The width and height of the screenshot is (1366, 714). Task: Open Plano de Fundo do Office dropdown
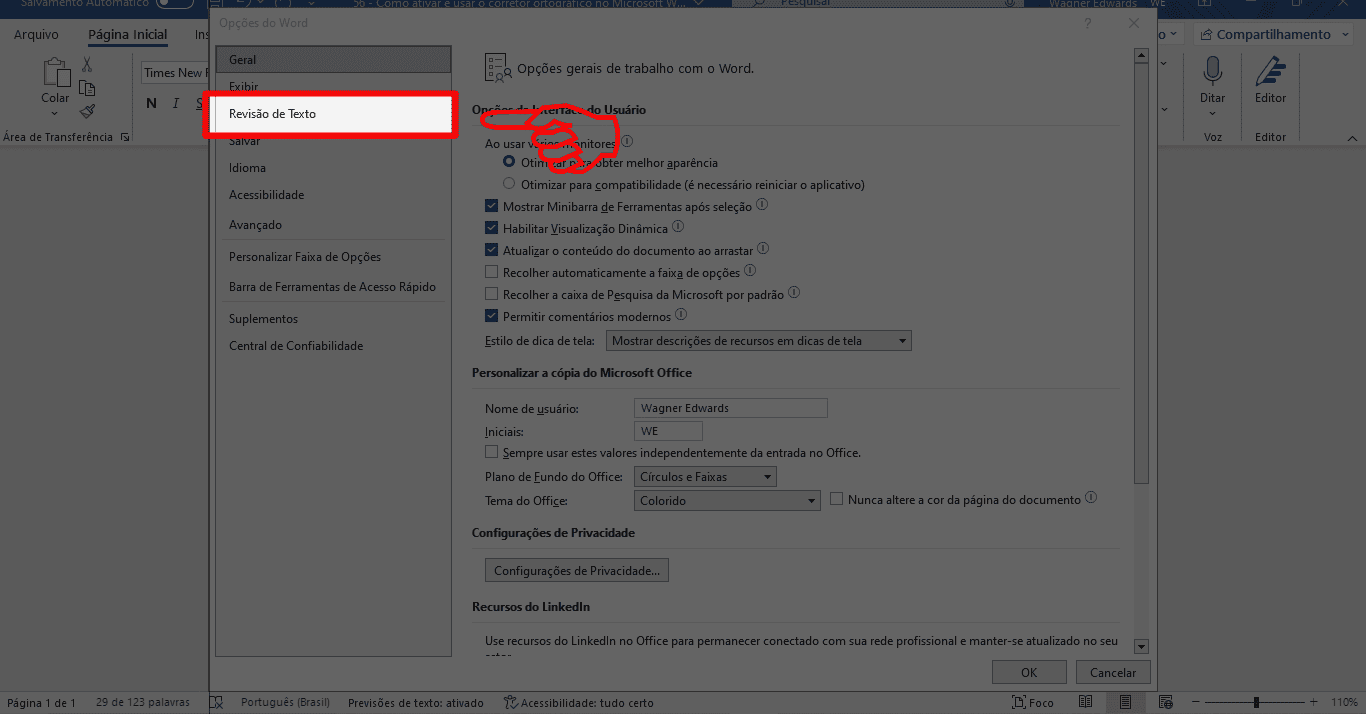click(705, 477)
